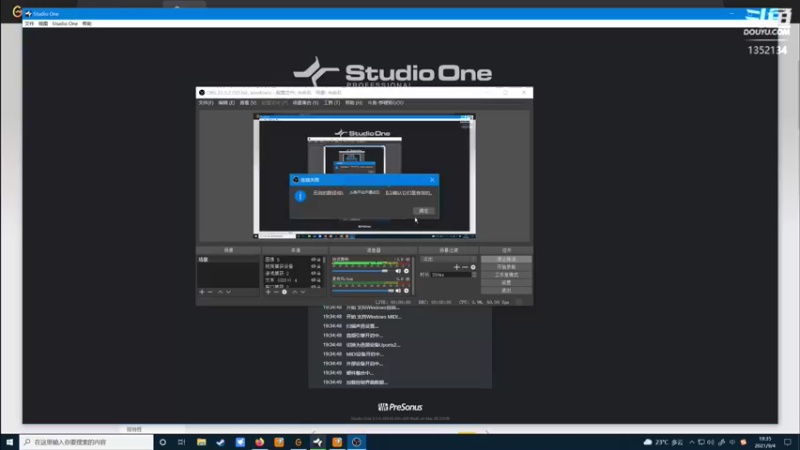The image size is (800, 450).
Task: Click 工作室模式 studio mode button
Action: [506, 274]
